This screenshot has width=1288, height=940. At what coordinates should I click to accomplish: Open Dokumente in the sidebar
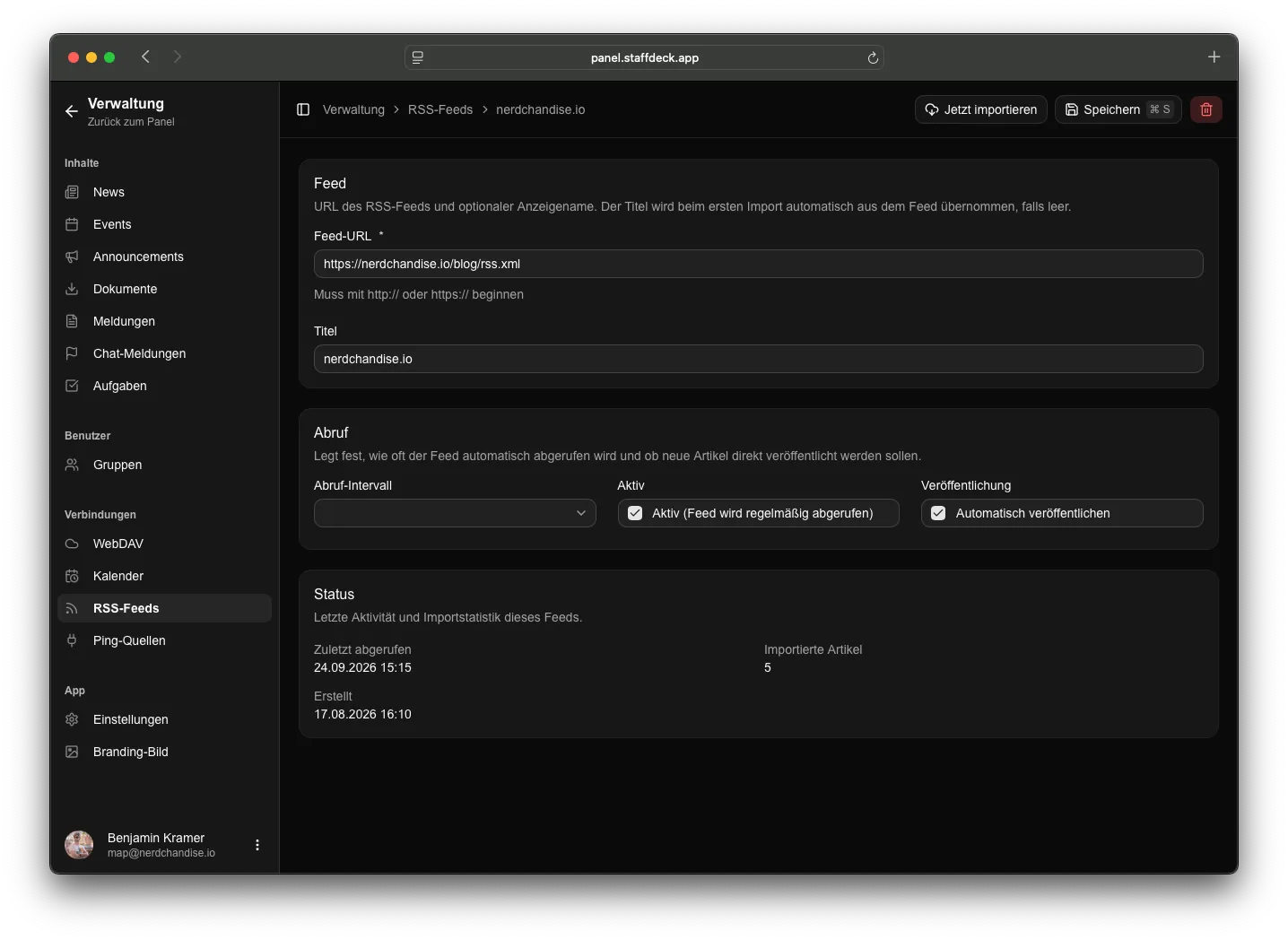point(164,289)
